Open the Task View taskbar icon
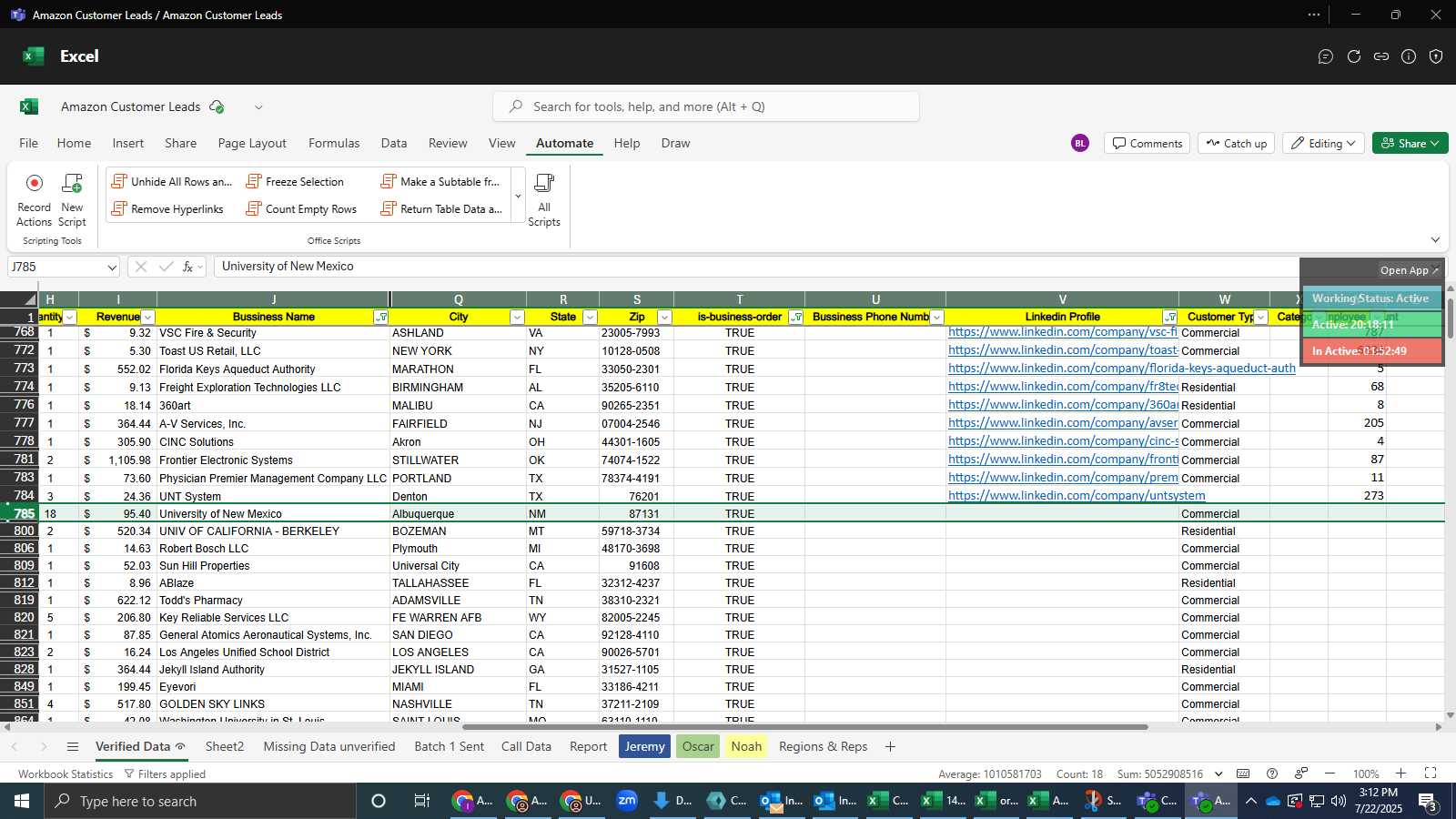The width and height of the screenshot is (1456, 819). 421,802
